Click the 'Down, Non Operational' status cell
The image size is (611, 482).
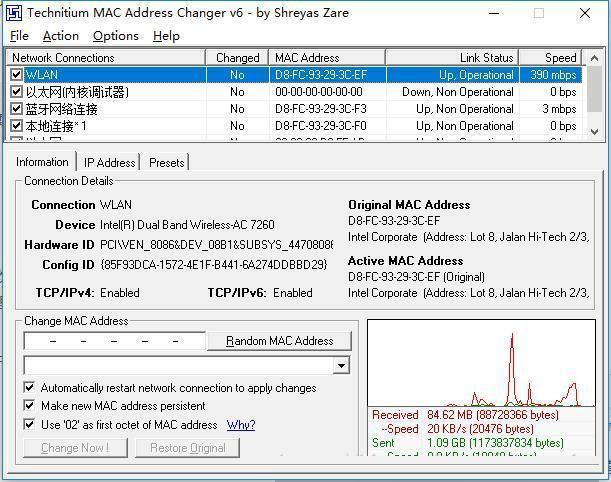[x=458, y=92]
